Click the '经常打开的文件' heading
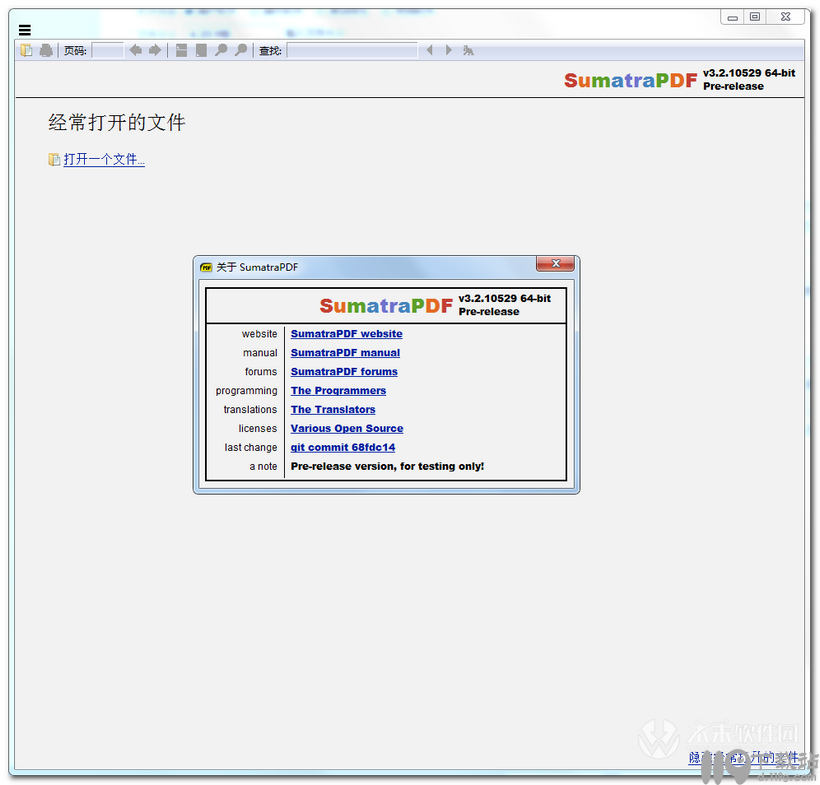 tap(117, 122)
